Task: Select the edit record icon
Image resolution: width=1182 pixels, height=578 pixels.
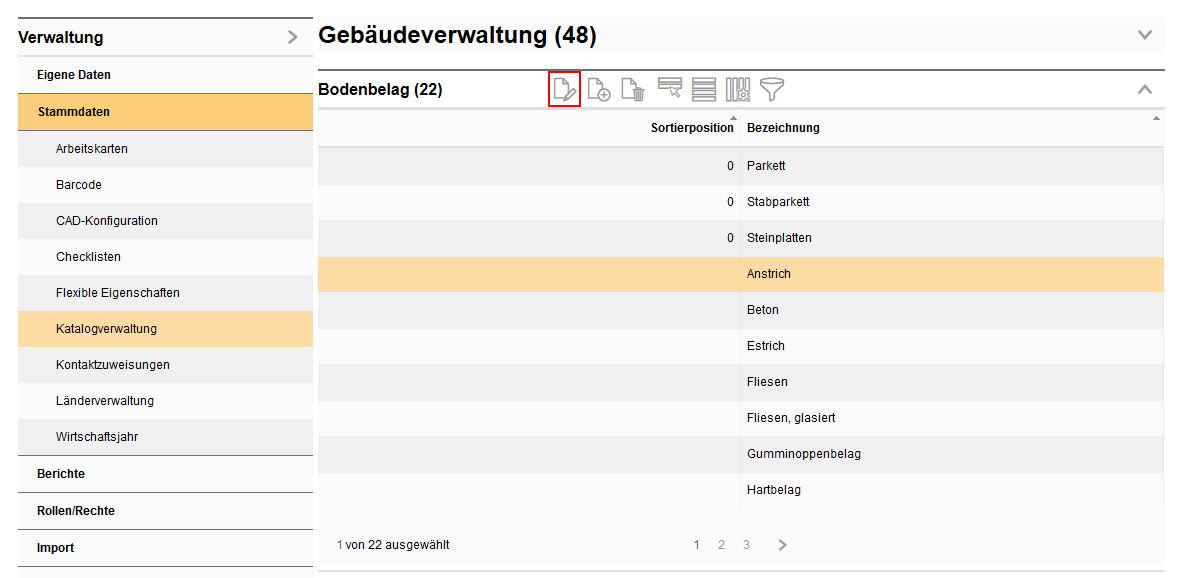Action: point(564,89)
